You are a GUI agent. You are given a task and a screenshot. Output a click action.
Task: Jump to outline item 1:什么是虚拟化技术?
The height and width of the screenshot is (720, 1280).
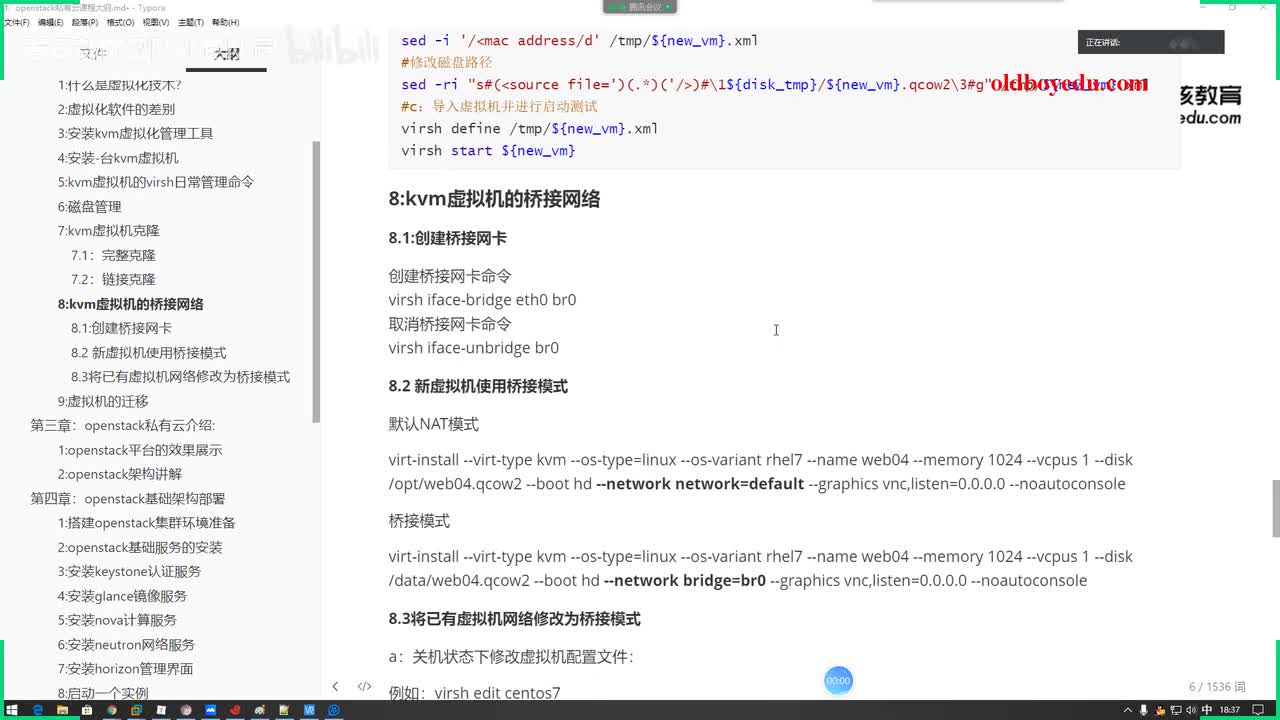[x=119, y=85]
